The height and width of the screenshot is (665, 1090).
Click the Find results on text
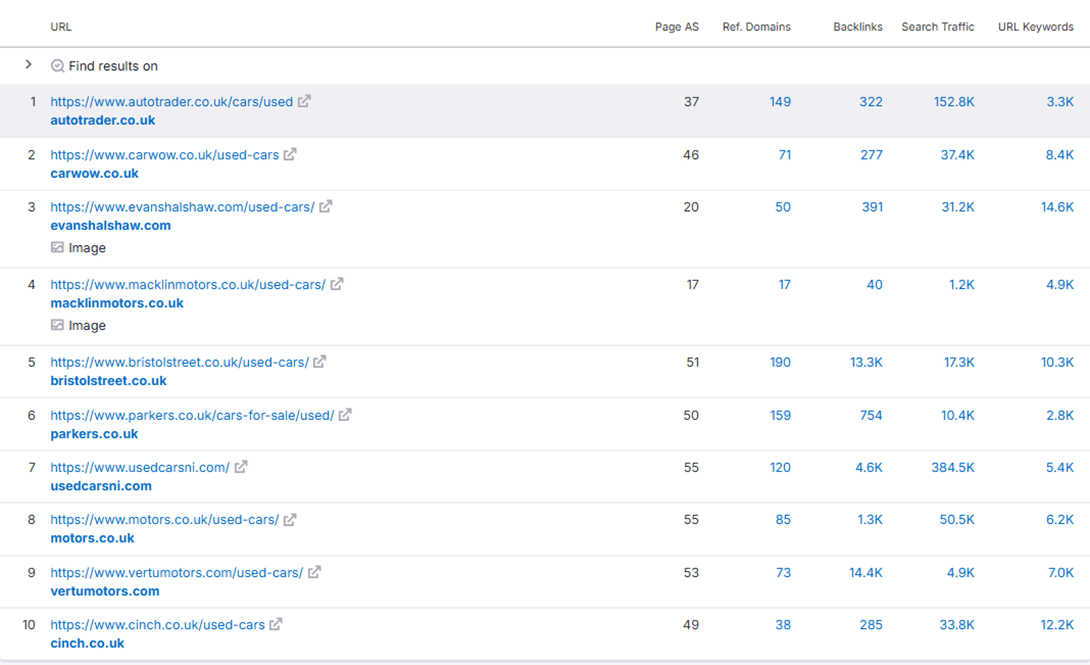113,66
